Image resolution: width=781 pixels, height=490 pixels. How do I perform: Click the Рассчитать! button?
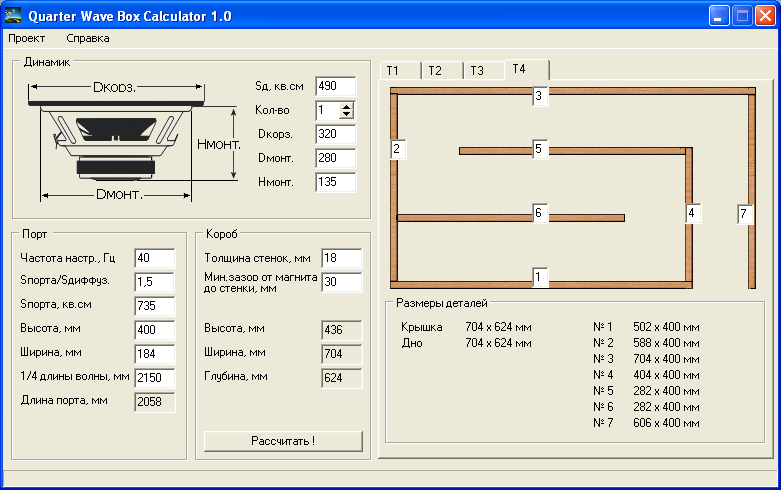(x=283, y=441)
